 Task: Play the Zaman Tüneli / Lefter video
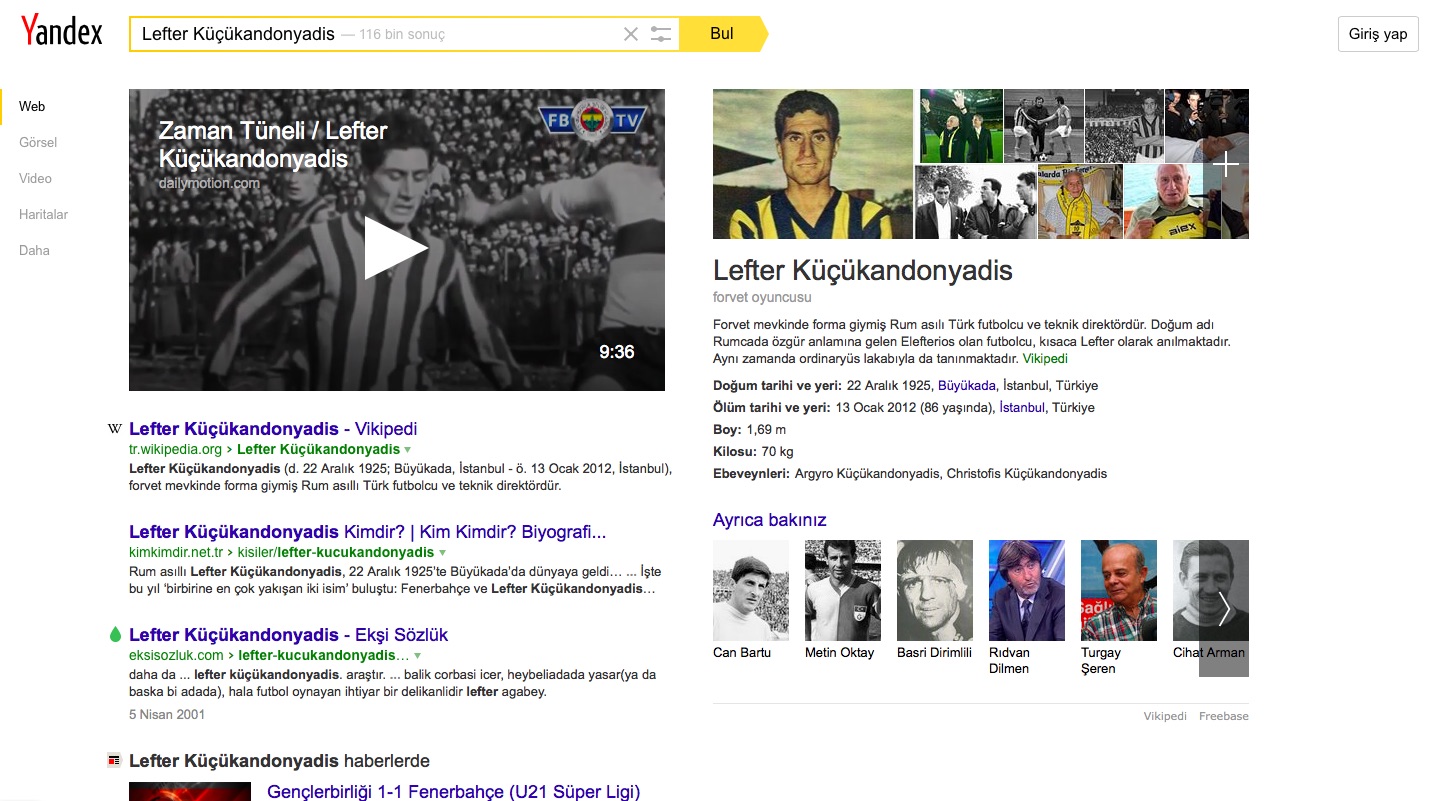coord(396,248)
